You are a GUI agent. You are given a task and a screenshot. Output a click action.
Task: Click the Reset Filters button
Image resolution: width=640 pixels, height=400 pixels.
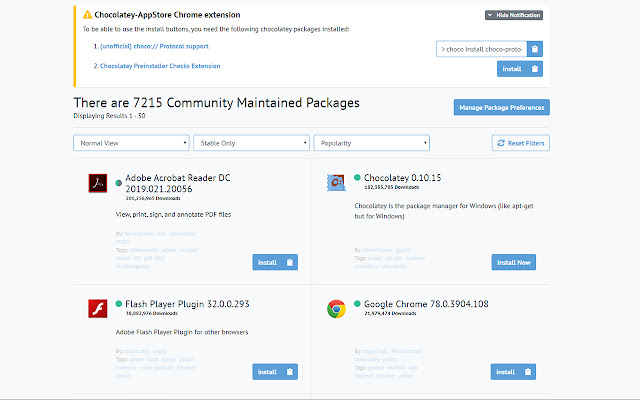(521, 143)
